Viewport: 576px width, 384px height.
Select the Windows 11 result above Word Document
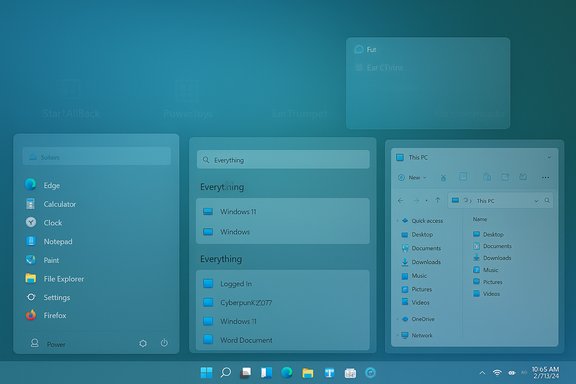(283, 321)
